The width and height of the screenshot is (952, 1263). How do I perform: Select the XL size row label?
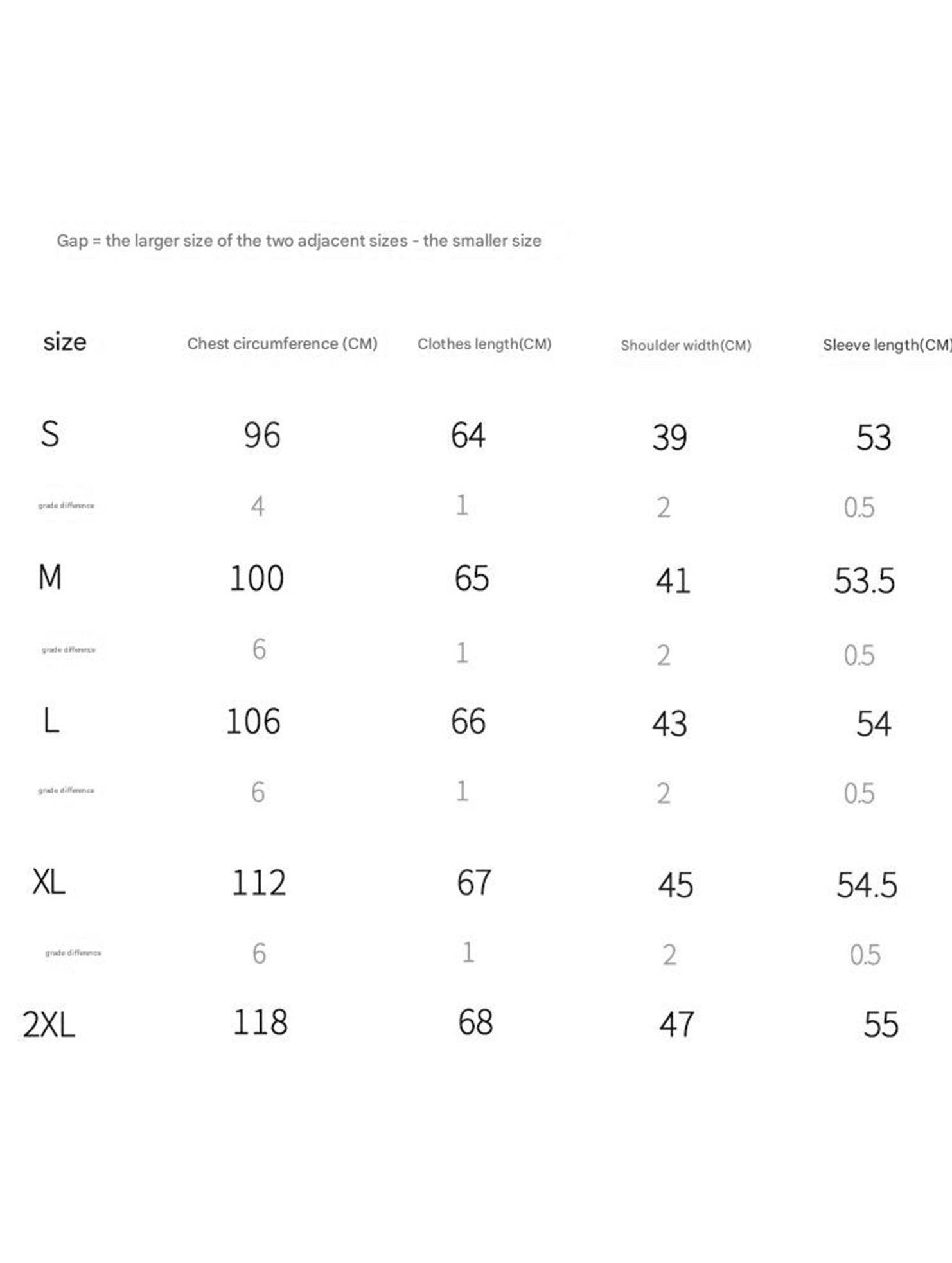pos(49,882)
